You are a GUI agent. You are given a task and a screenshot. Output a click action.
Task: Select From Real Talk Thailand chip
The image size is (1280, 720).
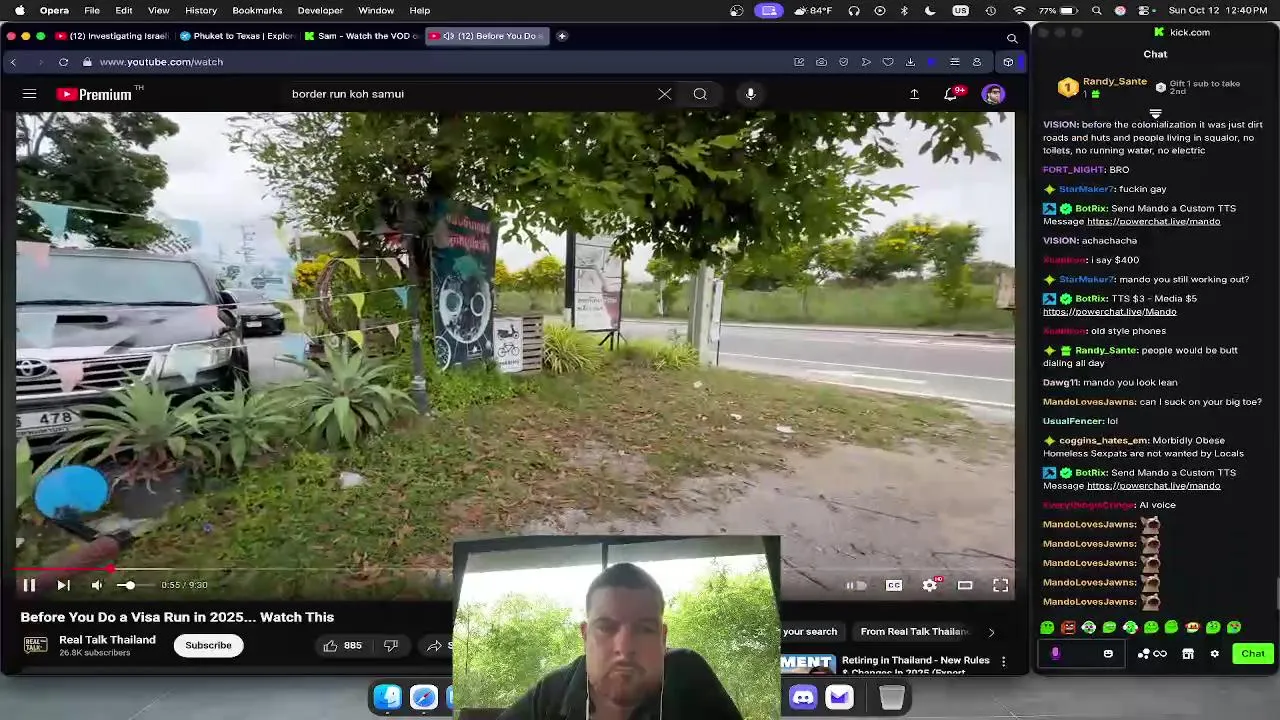[x=914, y=632]
